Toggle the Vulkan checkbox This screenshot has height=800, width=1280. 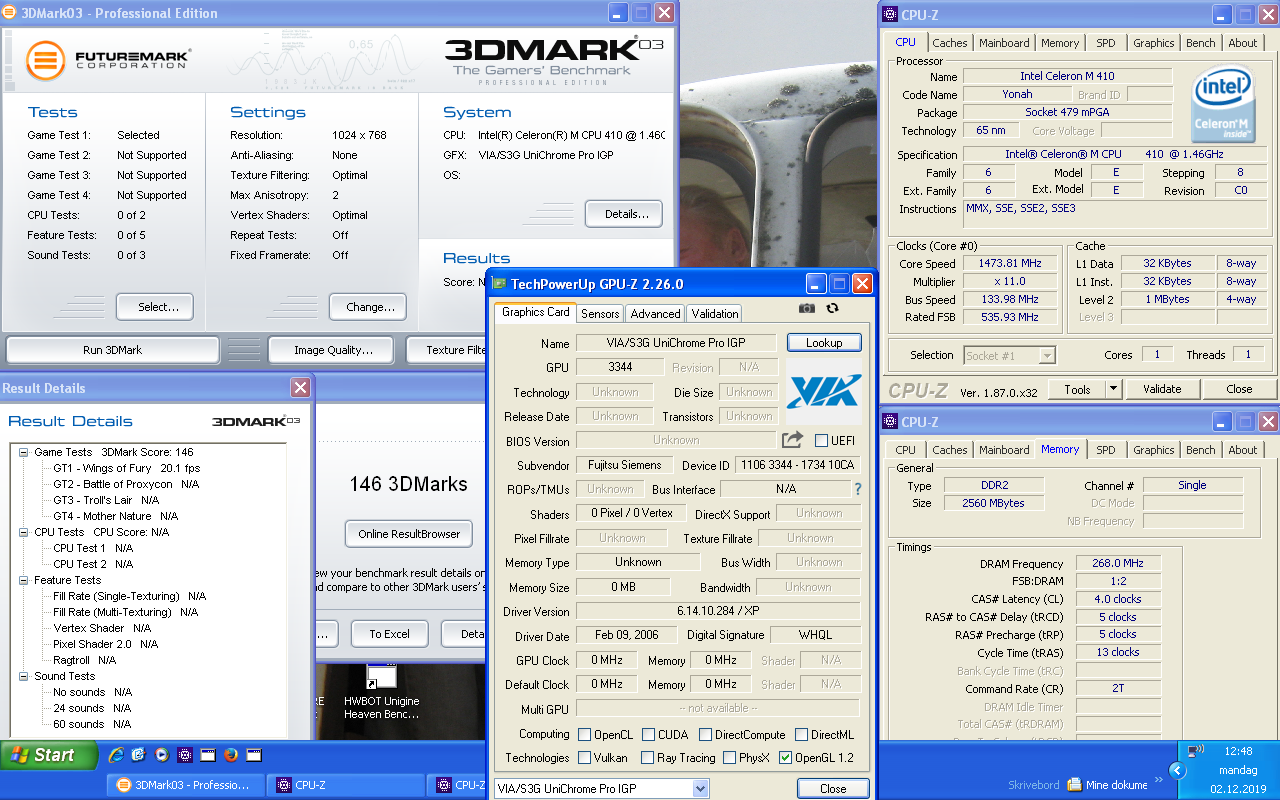pos(584,758)
